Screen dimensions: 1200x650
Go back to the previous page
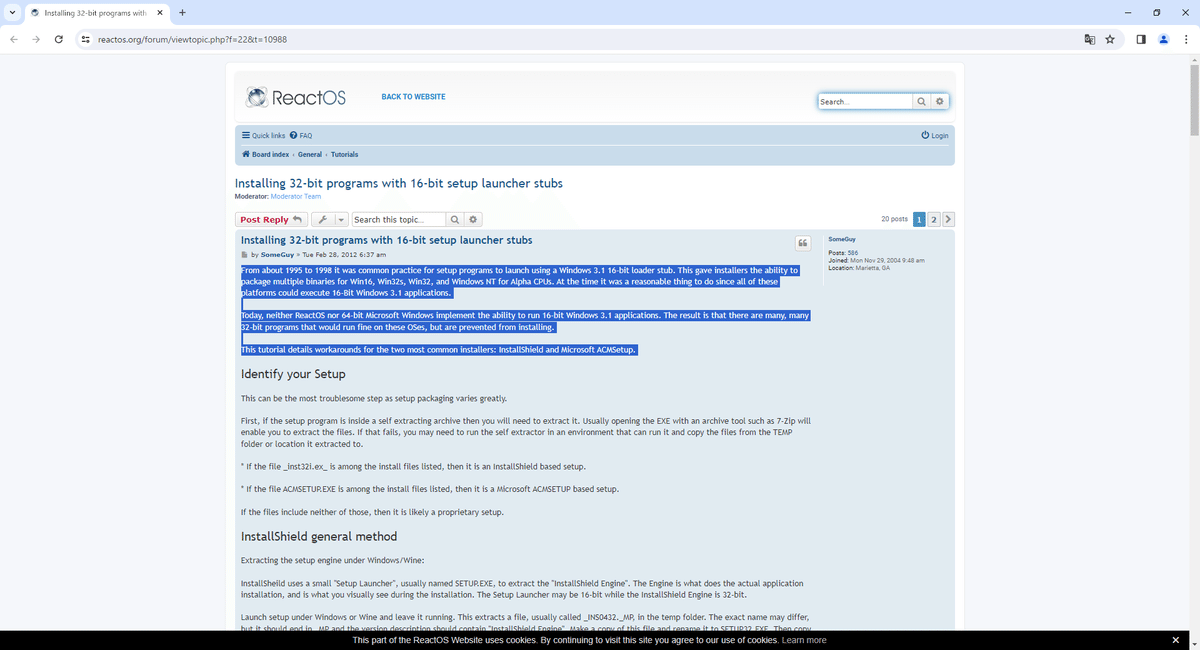pos(13,39)
